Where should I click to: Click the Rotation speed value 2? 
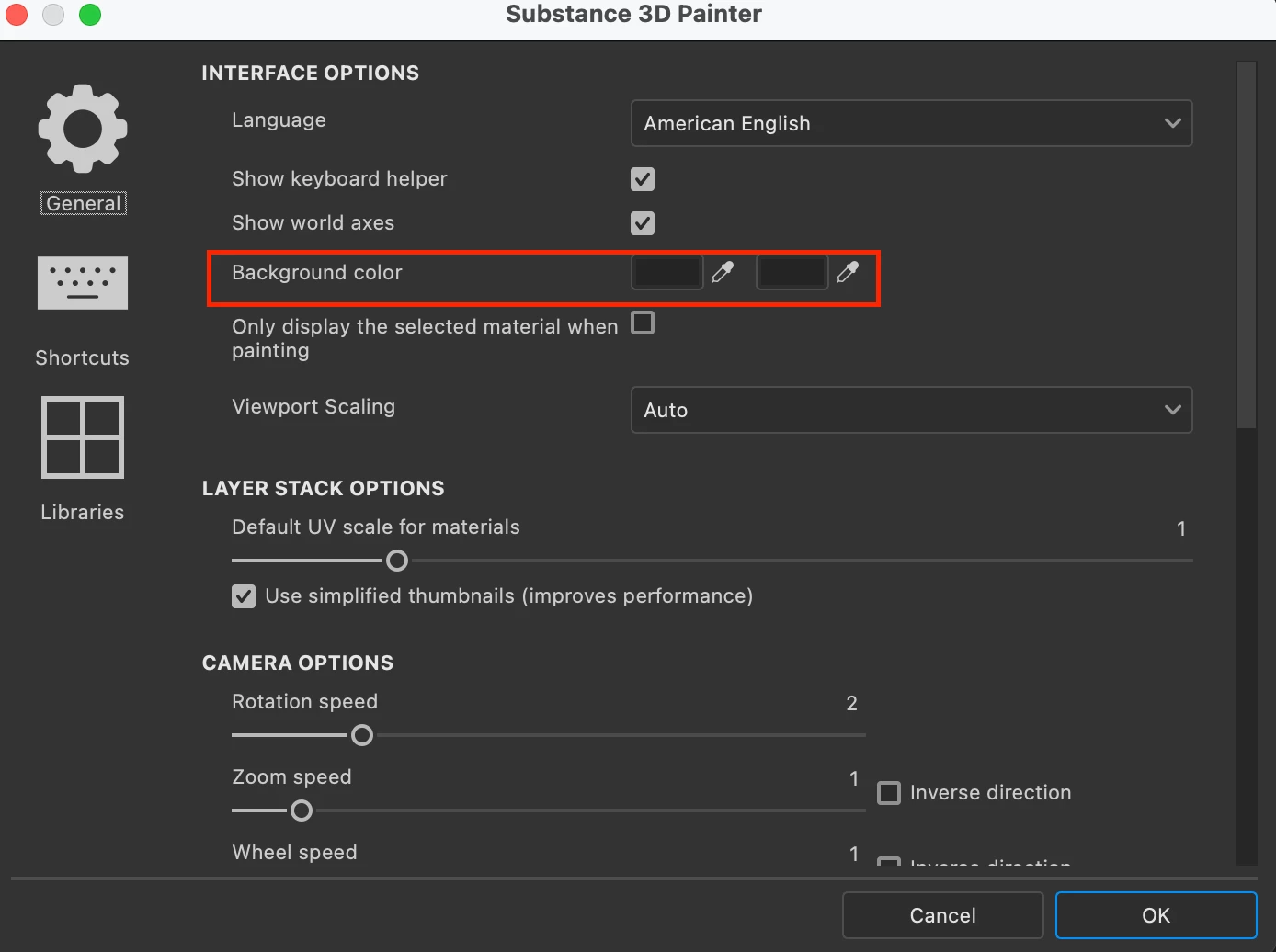[x=852, y=703]
